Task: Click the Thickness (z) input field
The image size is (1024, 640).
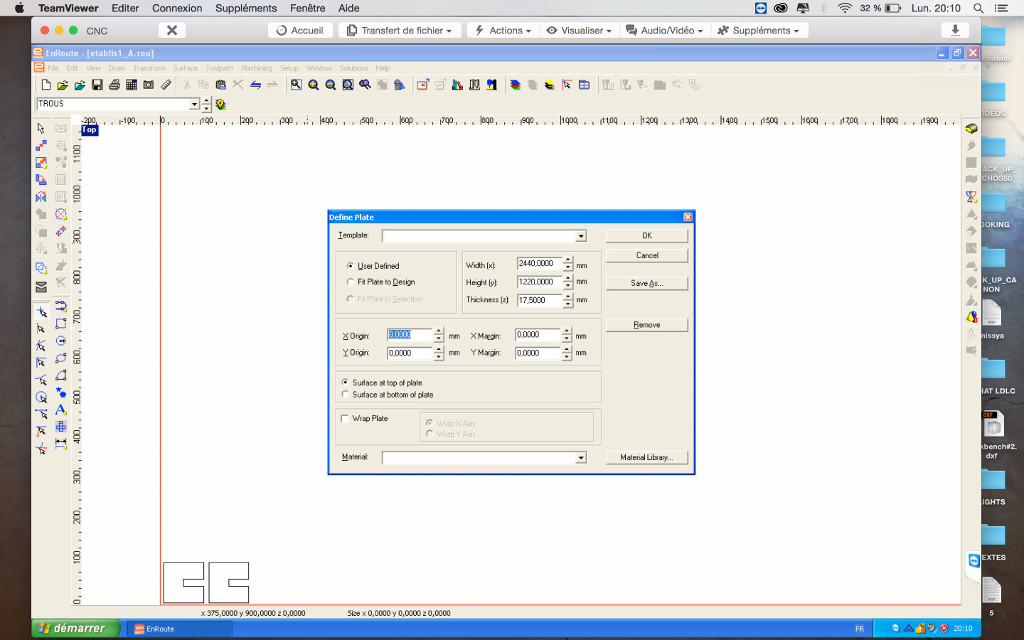Action: pos(539,300)
